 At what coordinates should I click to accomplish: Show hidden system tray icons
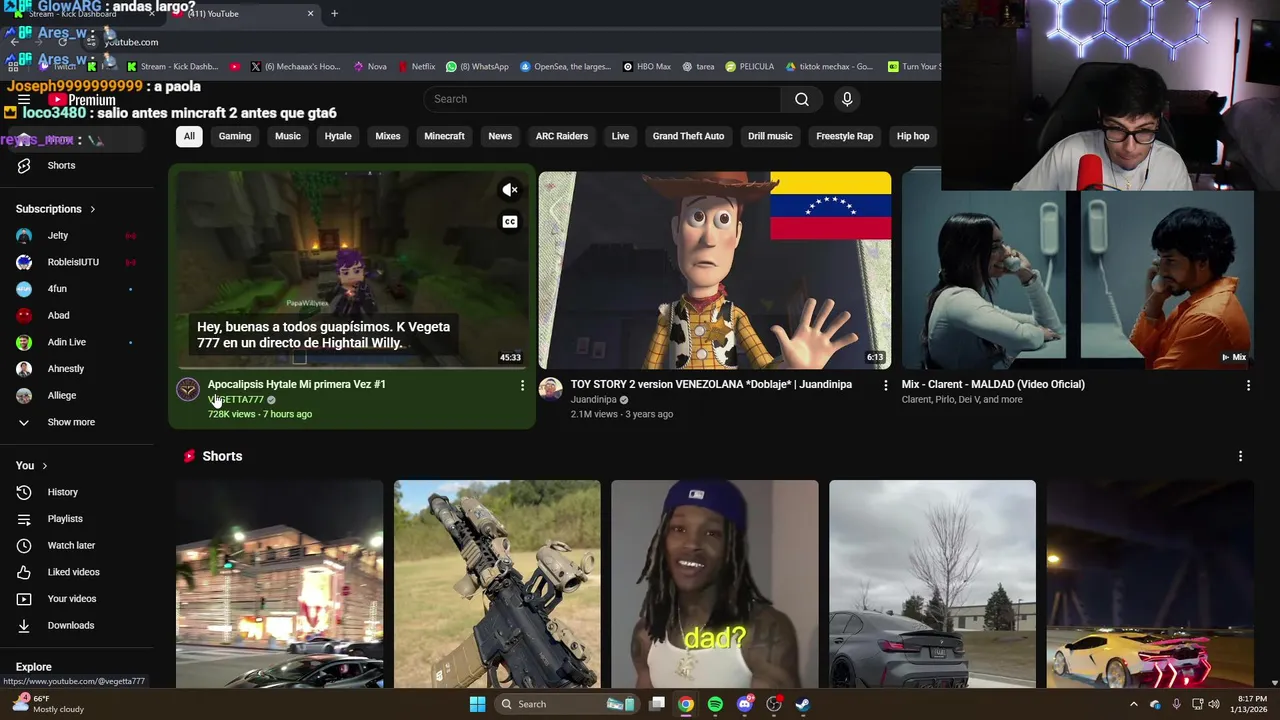[x=1133, y=704]
